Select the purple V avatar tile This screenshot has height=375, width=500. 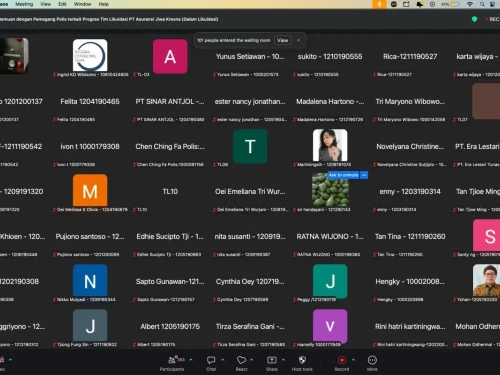(330, 326)
